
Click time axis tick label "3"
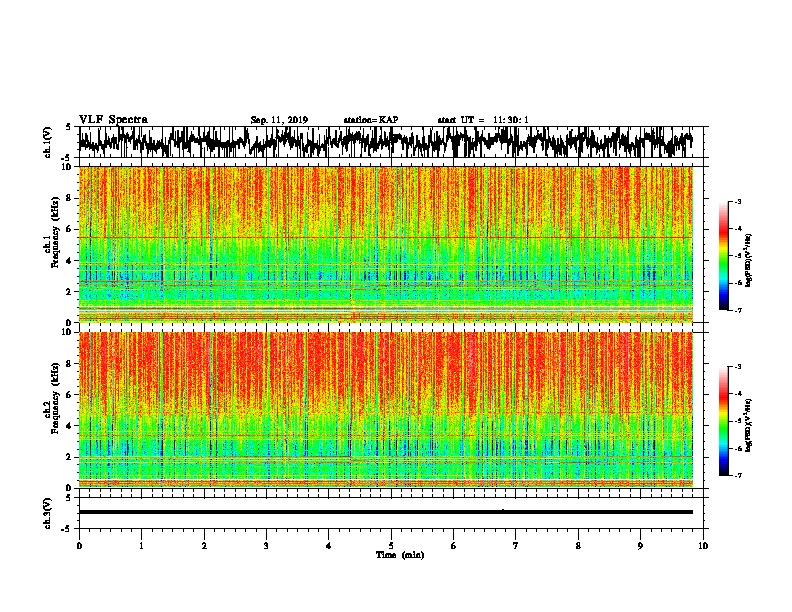[x=266, y=546]
